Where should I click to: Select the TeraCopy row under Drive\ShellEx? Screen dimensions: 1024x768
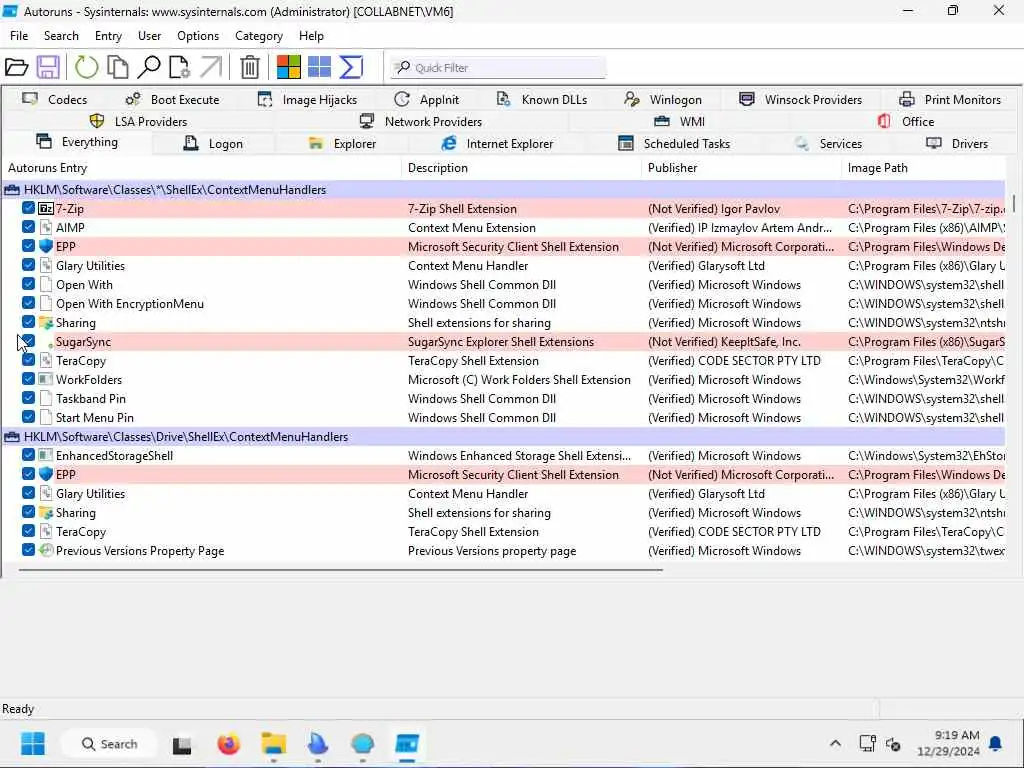point(504,532)
